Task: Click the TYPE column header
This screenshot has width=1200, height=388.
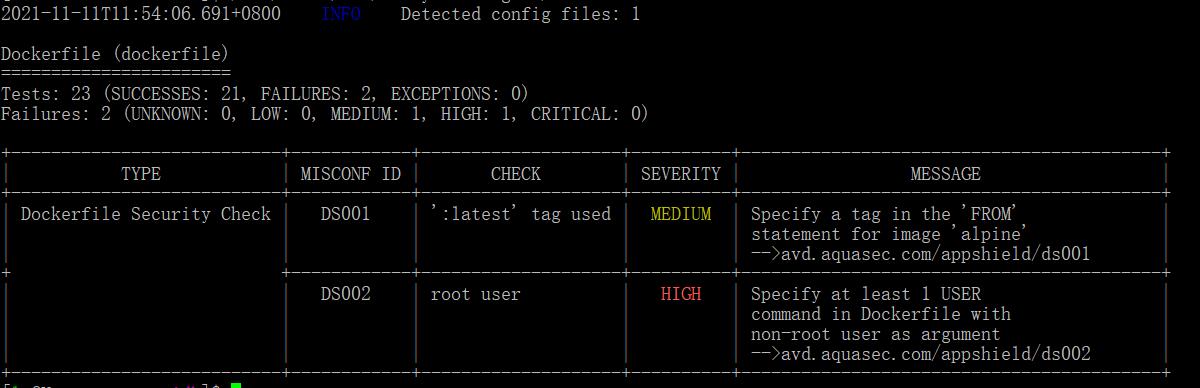Action: pyautogui.click(x=141, y=174)
